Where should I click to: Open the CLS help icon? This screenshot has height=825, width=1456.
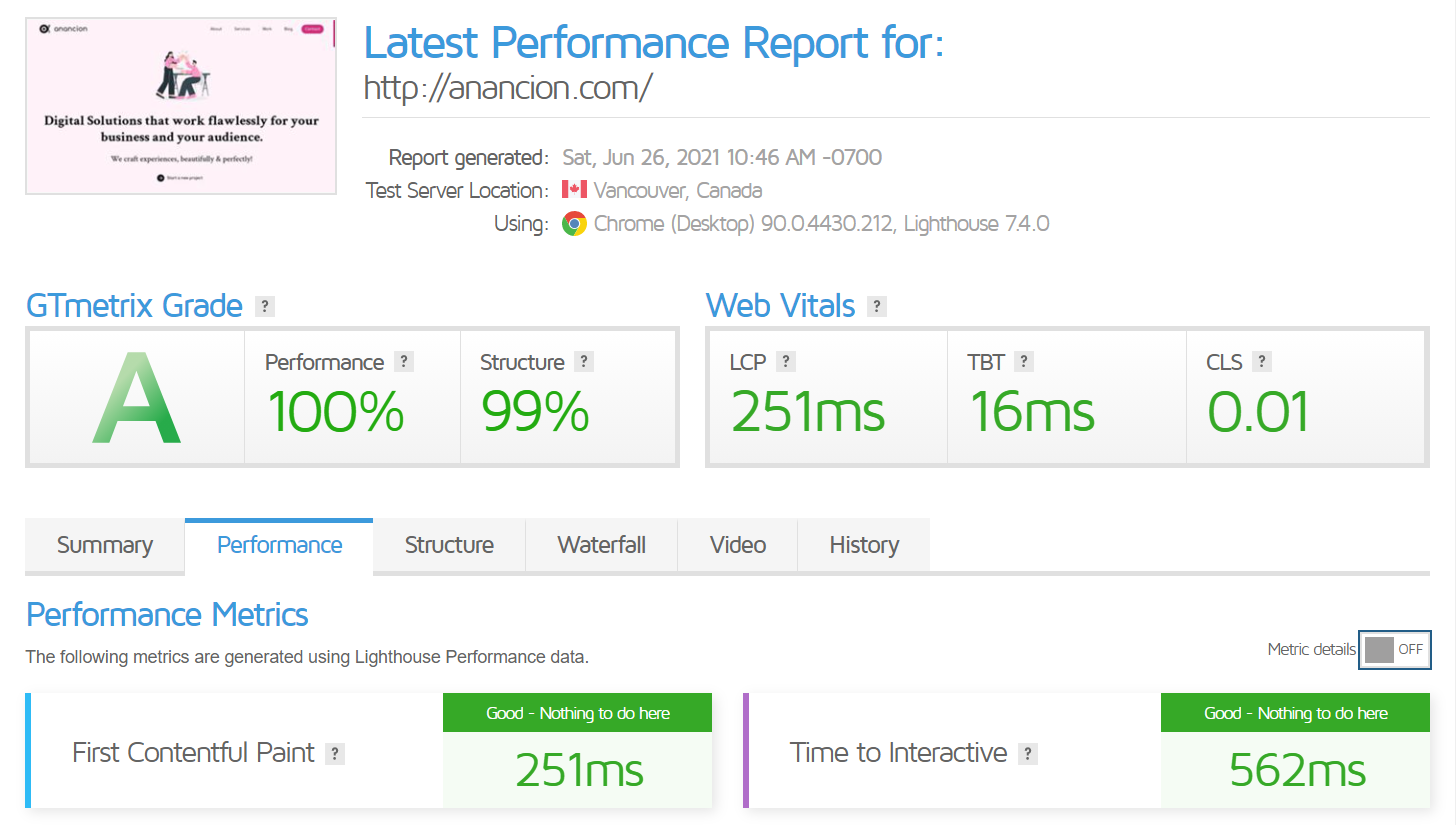point(1262,361)
